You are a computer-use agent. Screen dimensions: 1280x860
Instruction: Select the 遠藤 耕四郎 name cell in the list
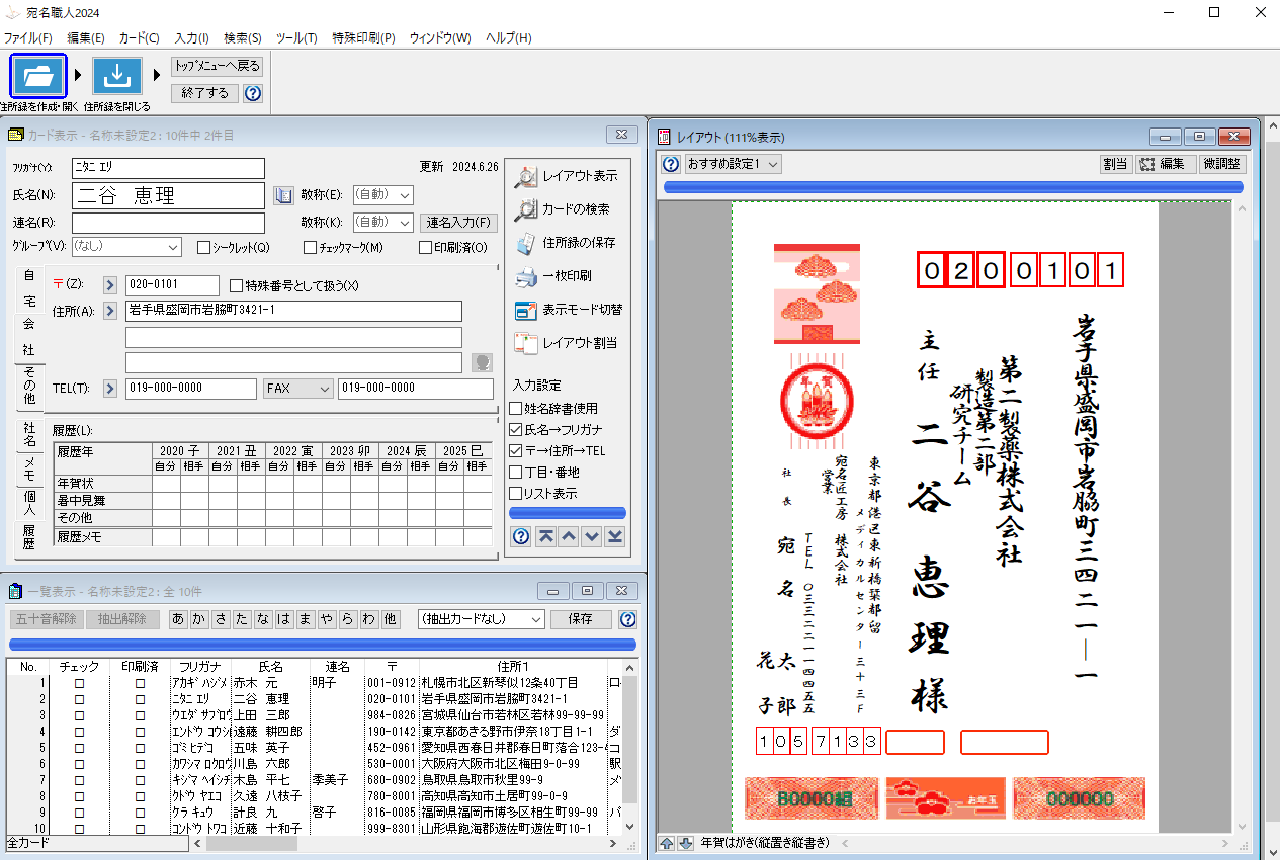(270, 731)
